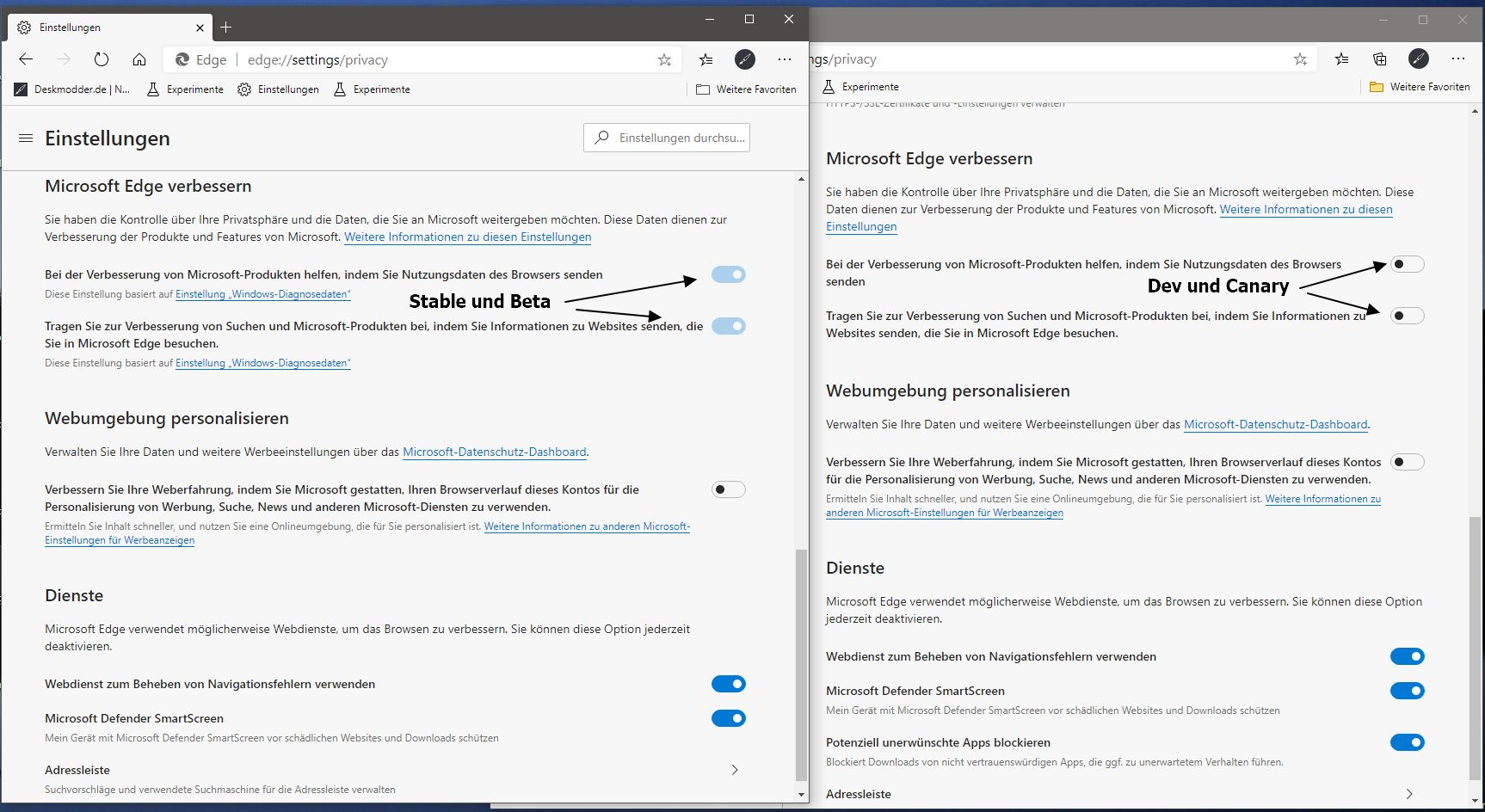1485x812 pixels.
Task: Click the scrollbar down arrow in the left window
Action: [x=802, y=794]
